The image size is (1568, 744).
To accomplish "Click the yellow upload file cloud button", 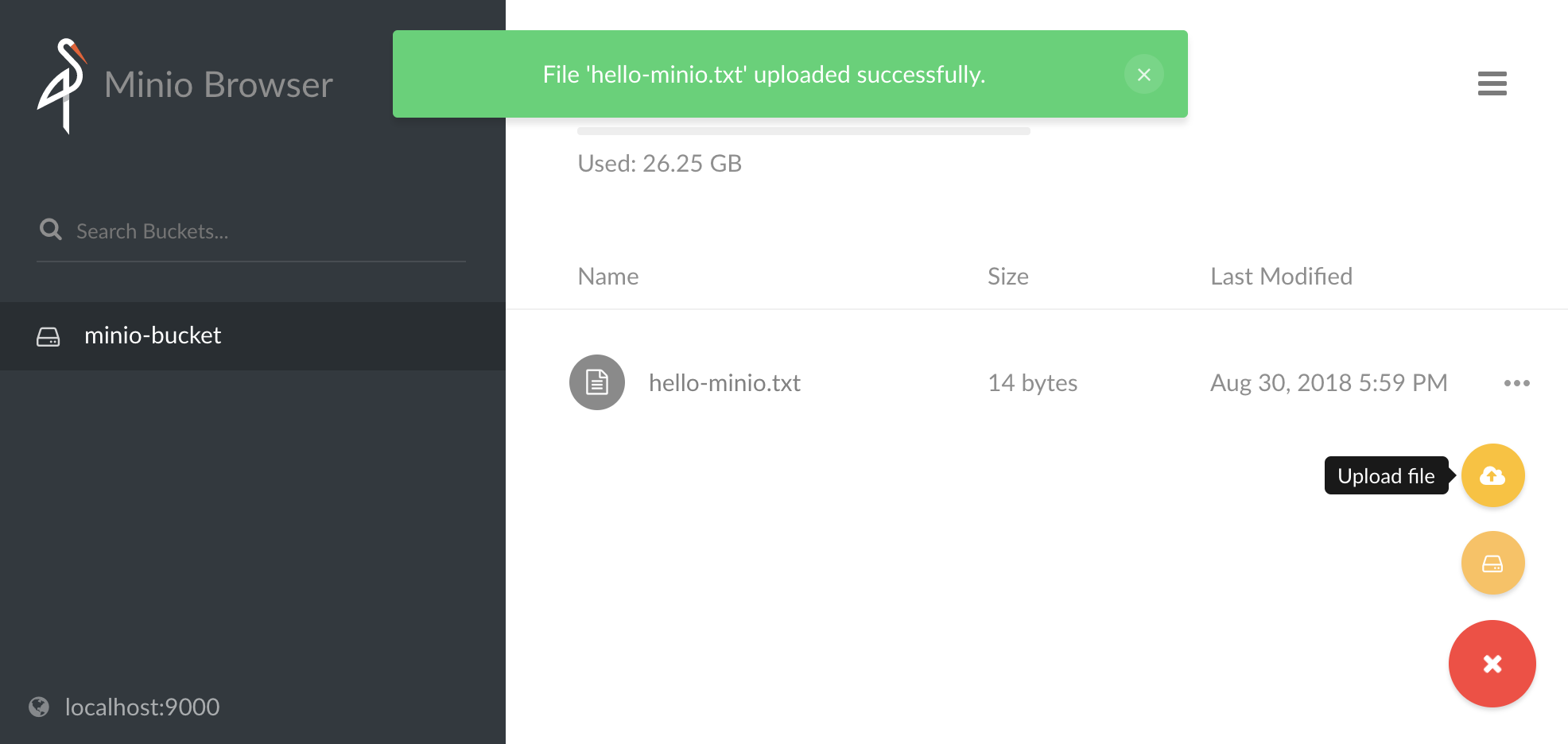I will (x=1492, y=475).
